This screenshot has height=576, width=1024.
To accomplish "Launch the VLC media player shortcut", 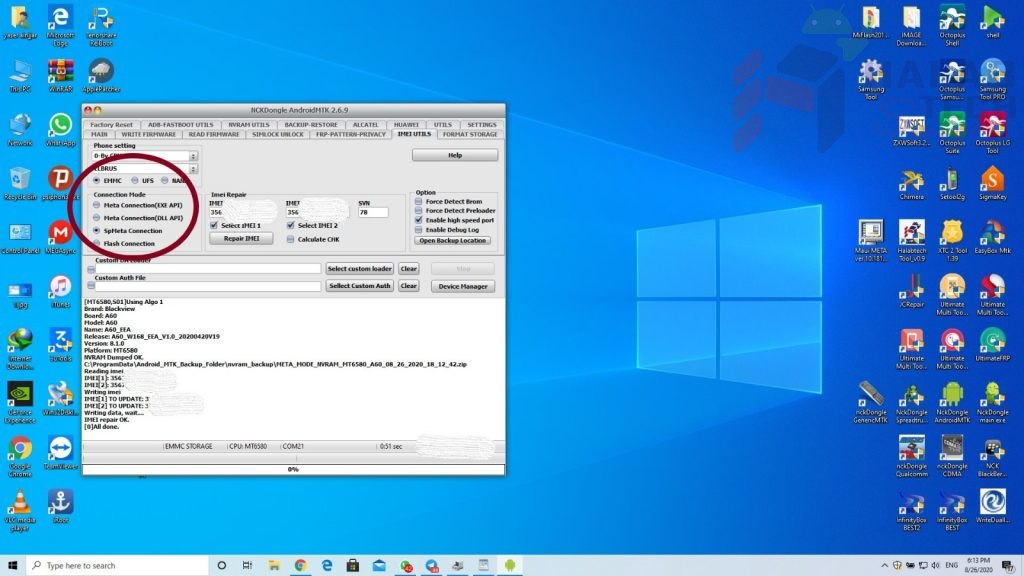I will [x=20, y=510].
